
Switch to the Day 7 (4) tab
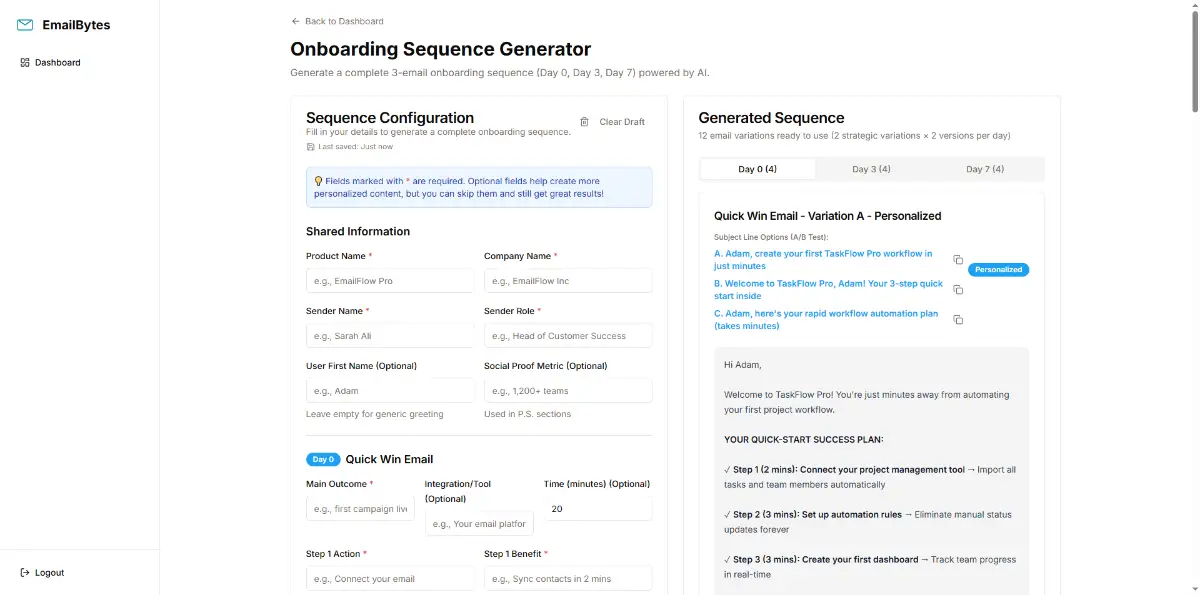click(x=985, y=169)
